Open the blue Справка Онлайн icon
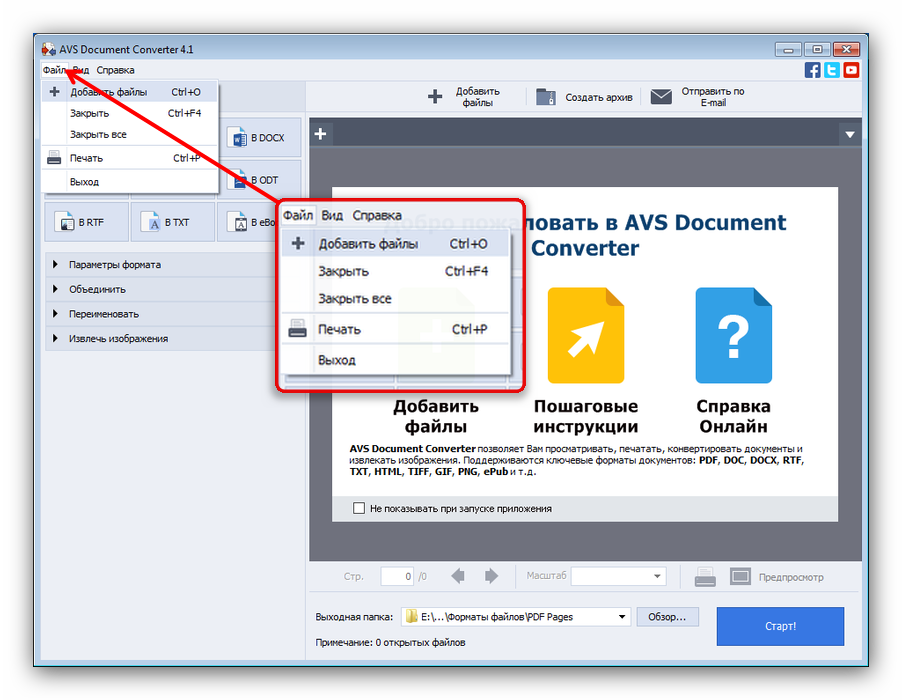 733,336
